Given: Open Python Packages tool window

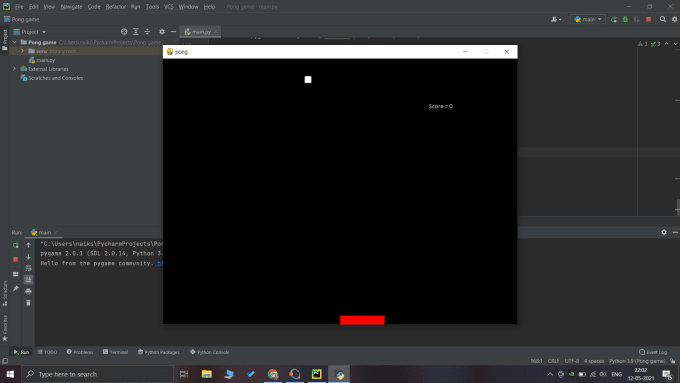Looking at the screenshot, I should (x=159, y=352).
